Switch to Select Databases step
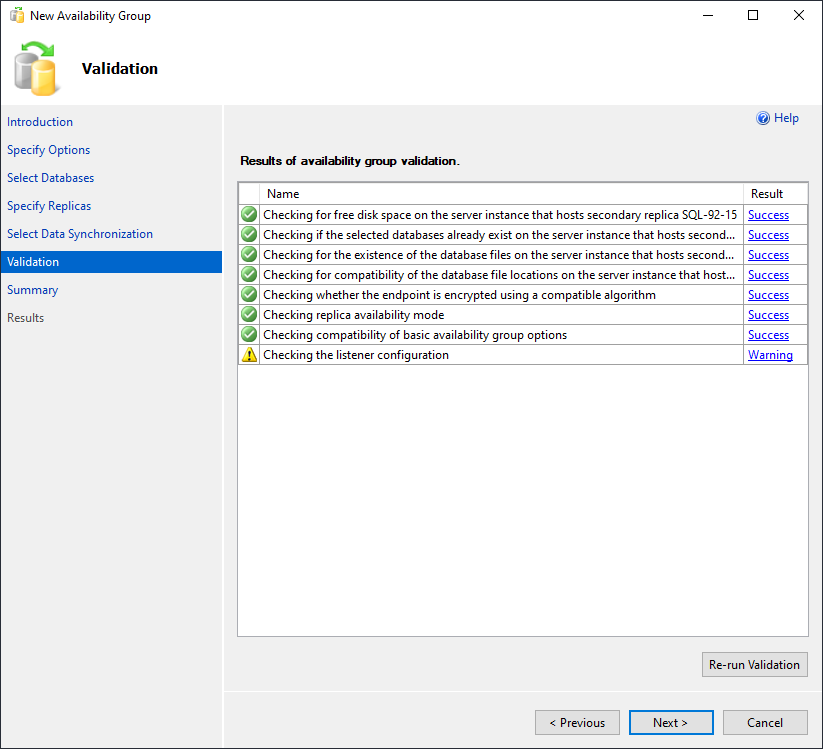Screen dimensions: 823x749 click(x=50, y=178)
